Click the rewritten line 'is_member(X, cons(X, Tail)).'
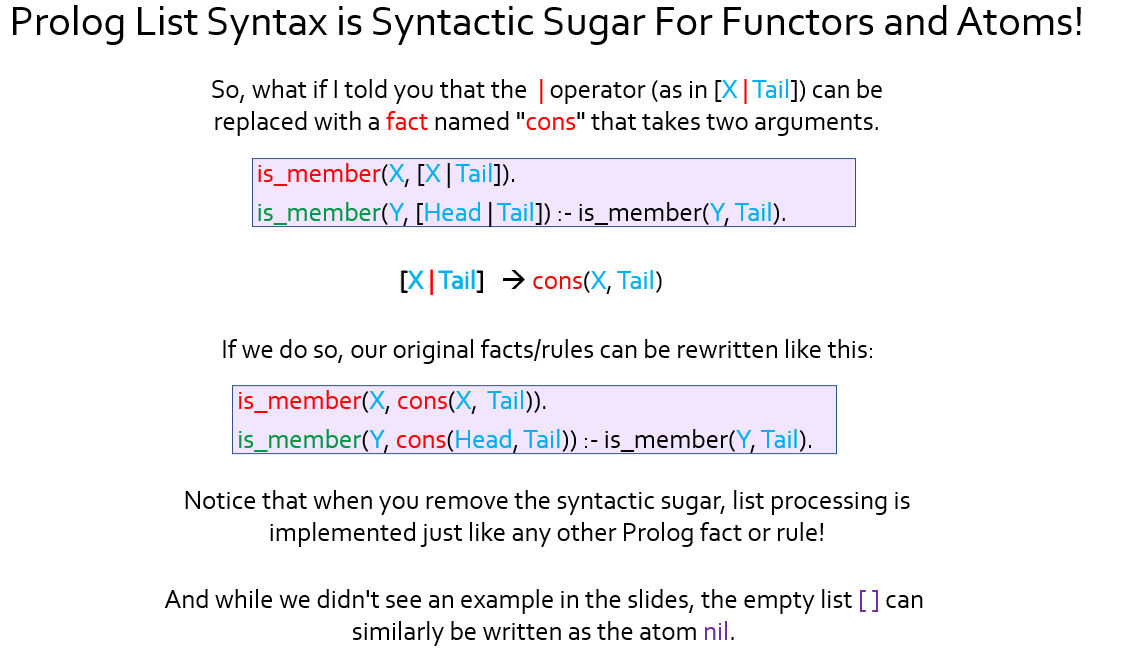1124x665 pixels. coord(391,401)
